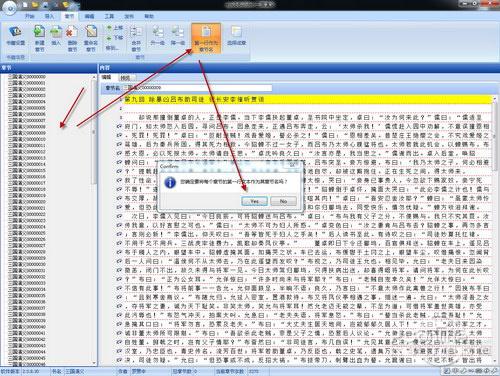Click Yes in the Confirm dialog

[x=254, y=201]
